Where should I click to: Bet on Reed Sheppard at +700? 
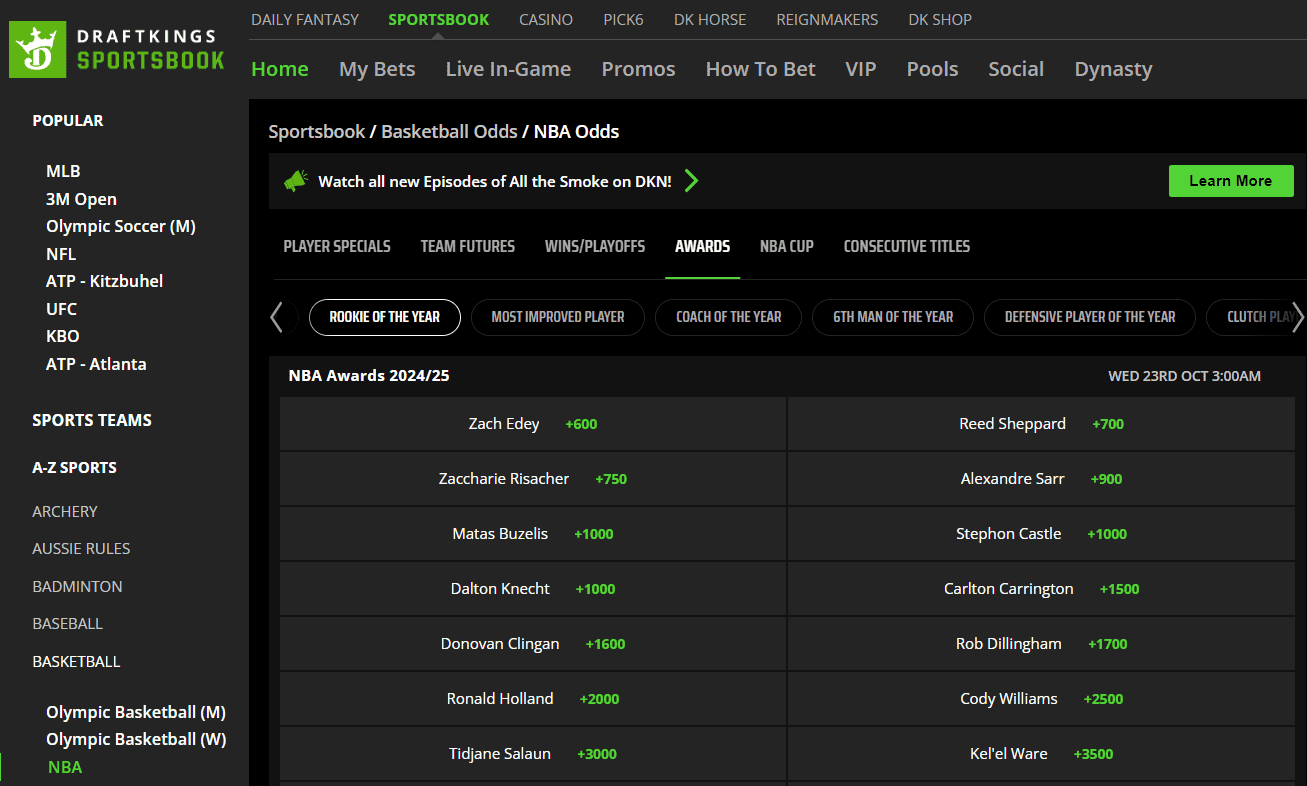click(x=1041, y=424)
